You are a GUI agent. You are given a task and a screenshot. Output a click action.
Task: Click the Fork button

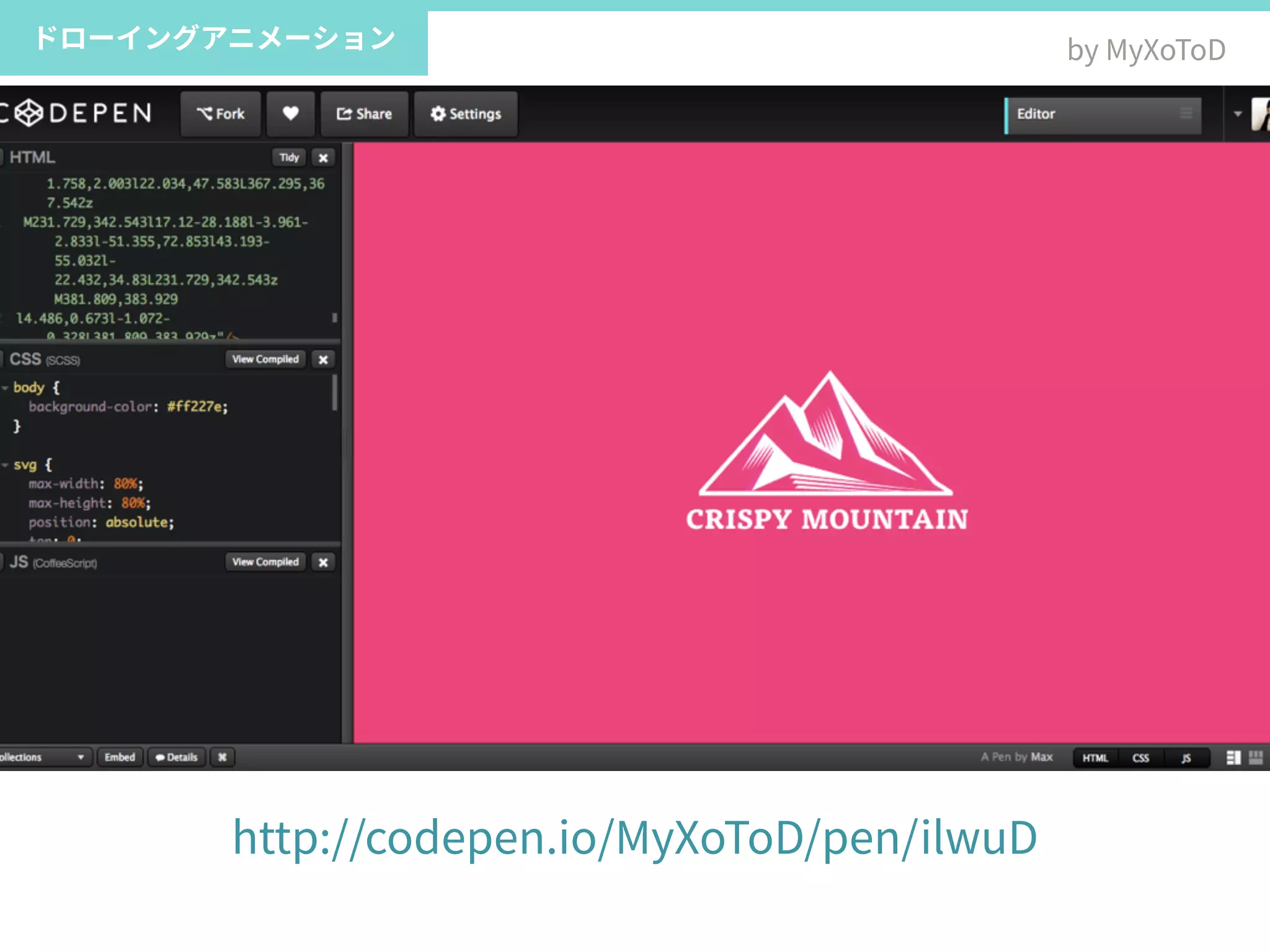point(221,114)
